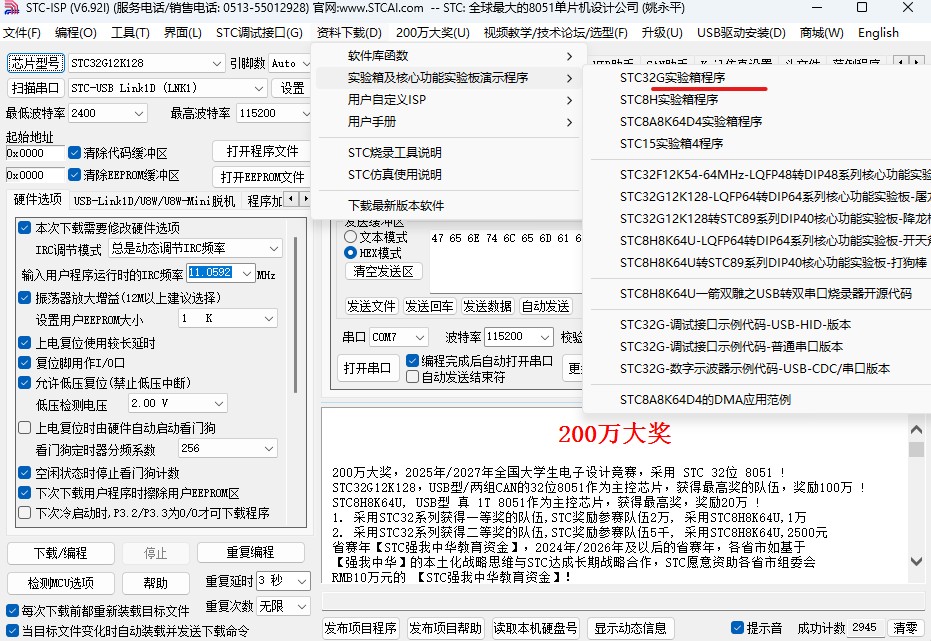931x641 pixels.
Task: Click the 扫描串口 button
Action: [x=35, y=88]
